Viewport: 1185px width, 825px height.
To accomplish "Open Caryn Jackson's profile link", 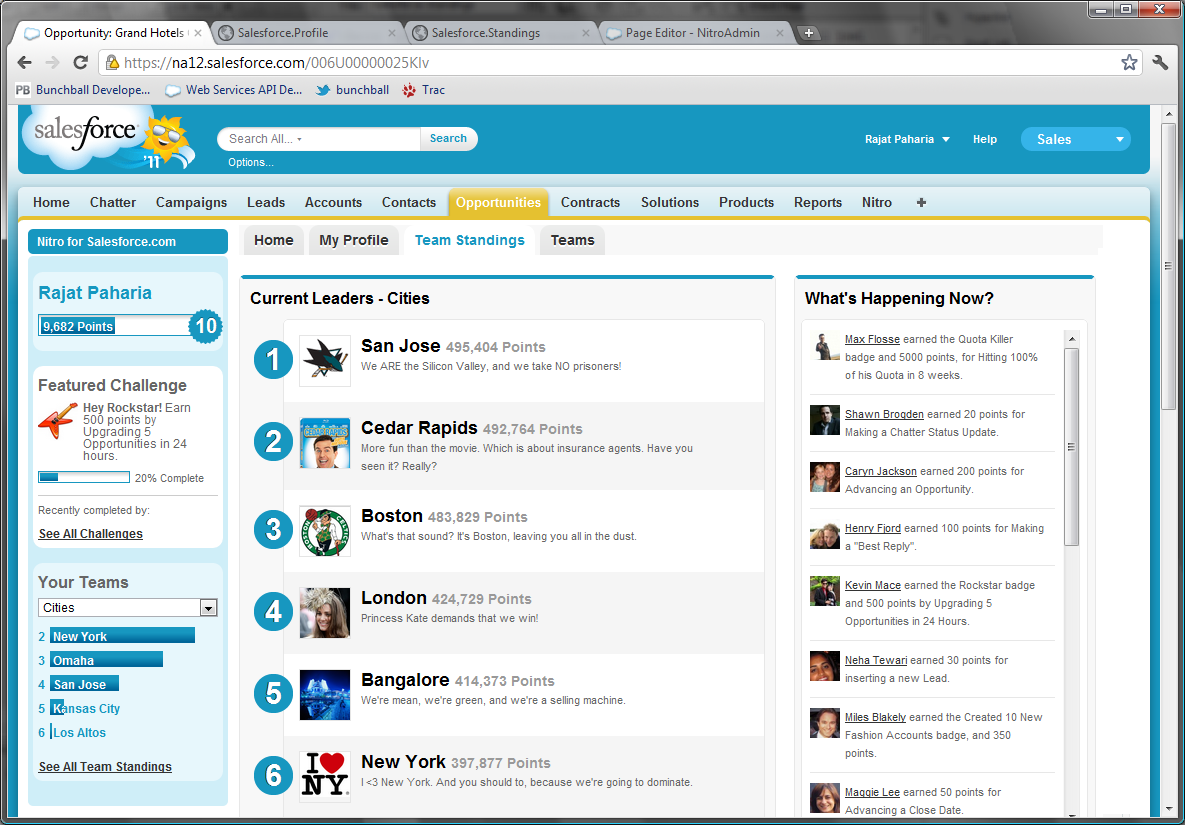I will pyautogui.click(x=880, y=471).
